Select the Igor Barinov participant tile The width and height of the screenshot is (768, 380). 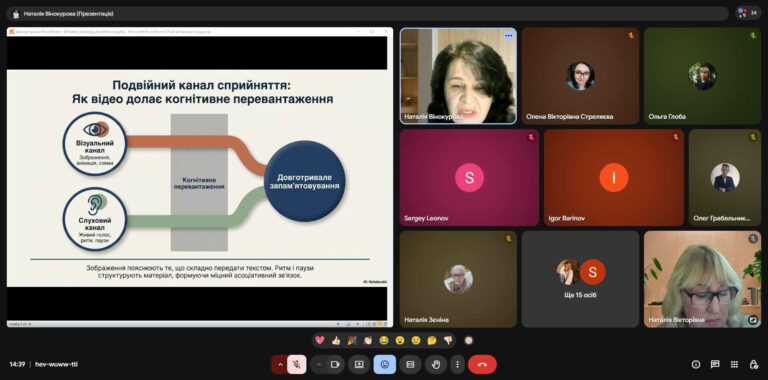click(x=614, y=177)
